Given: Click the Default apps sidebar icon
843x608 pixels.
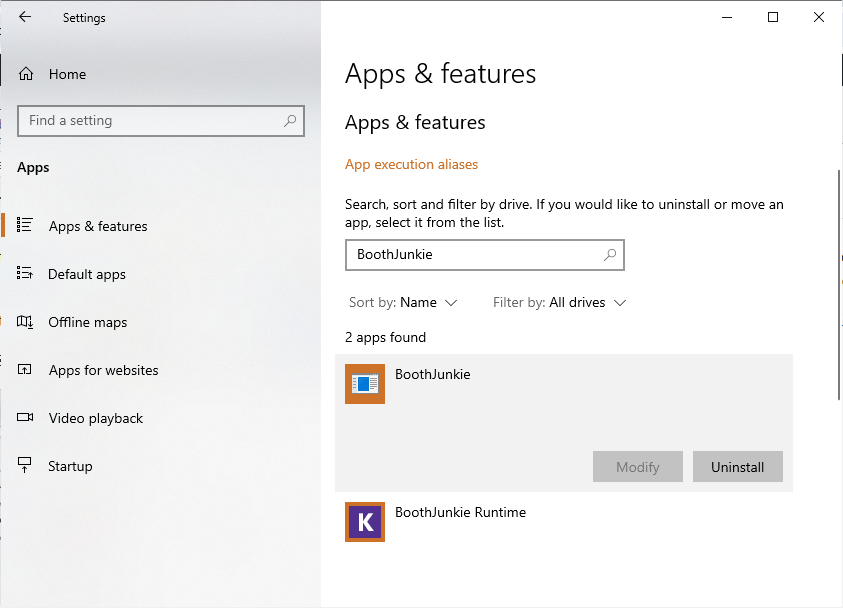Looking at the screenshot, I should 25,273.
